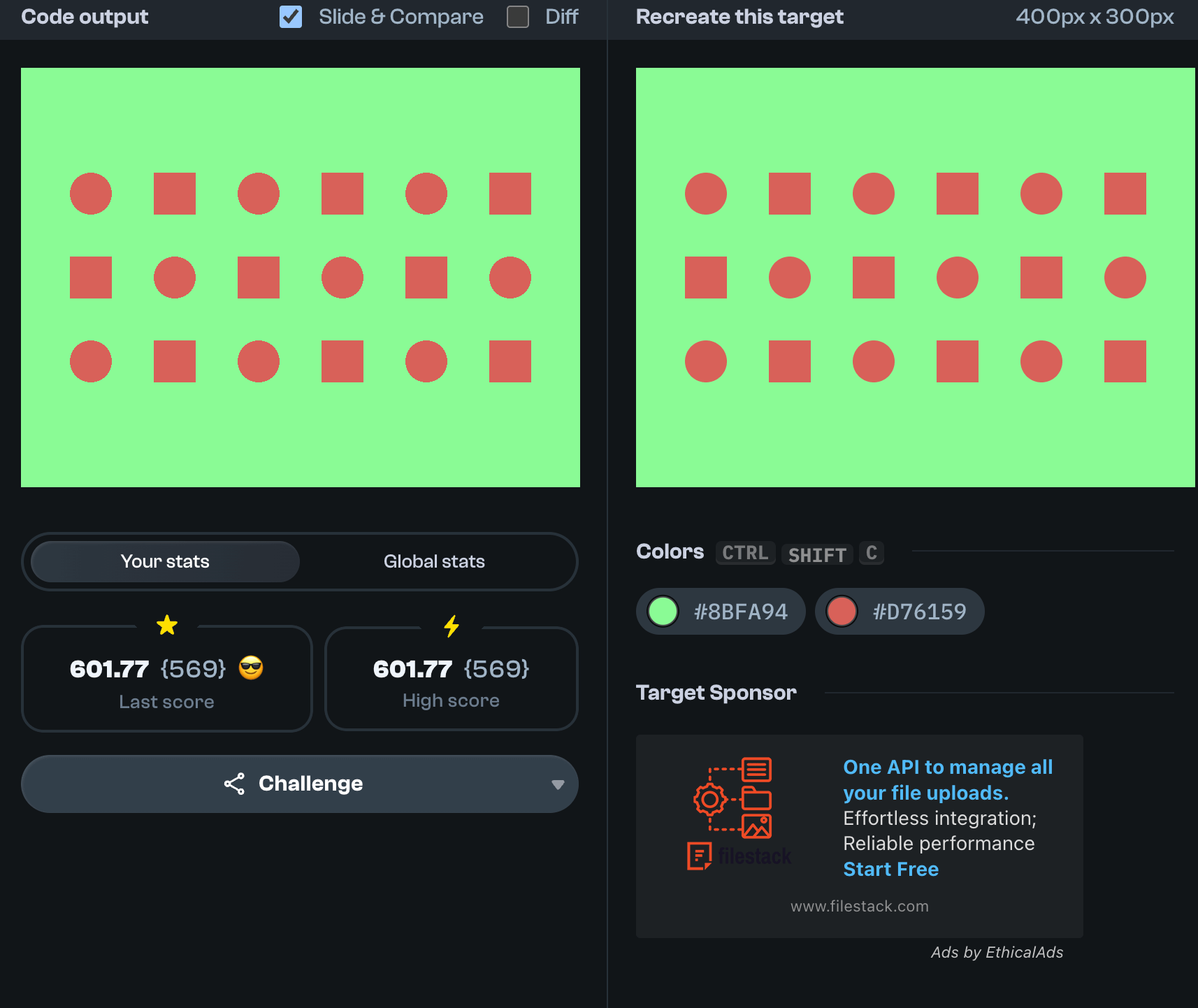Image resolution: width=1198 pixels, height=1008 pixels.
Task: Switch to the Global stats tab
Action: (x=434, y=561)
